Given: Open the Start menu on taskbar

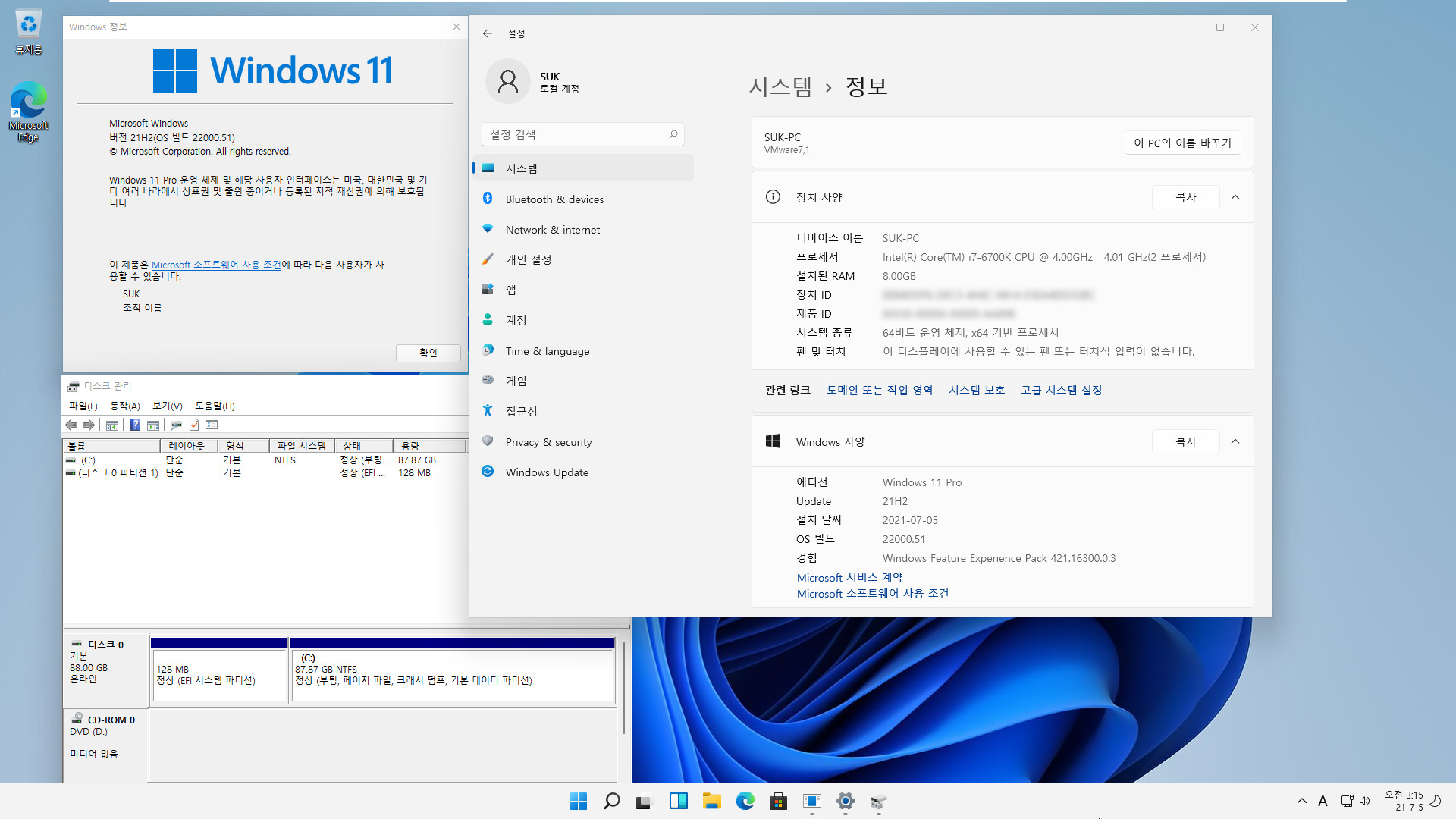Looking at the screenshot, I should click(578, 801).
